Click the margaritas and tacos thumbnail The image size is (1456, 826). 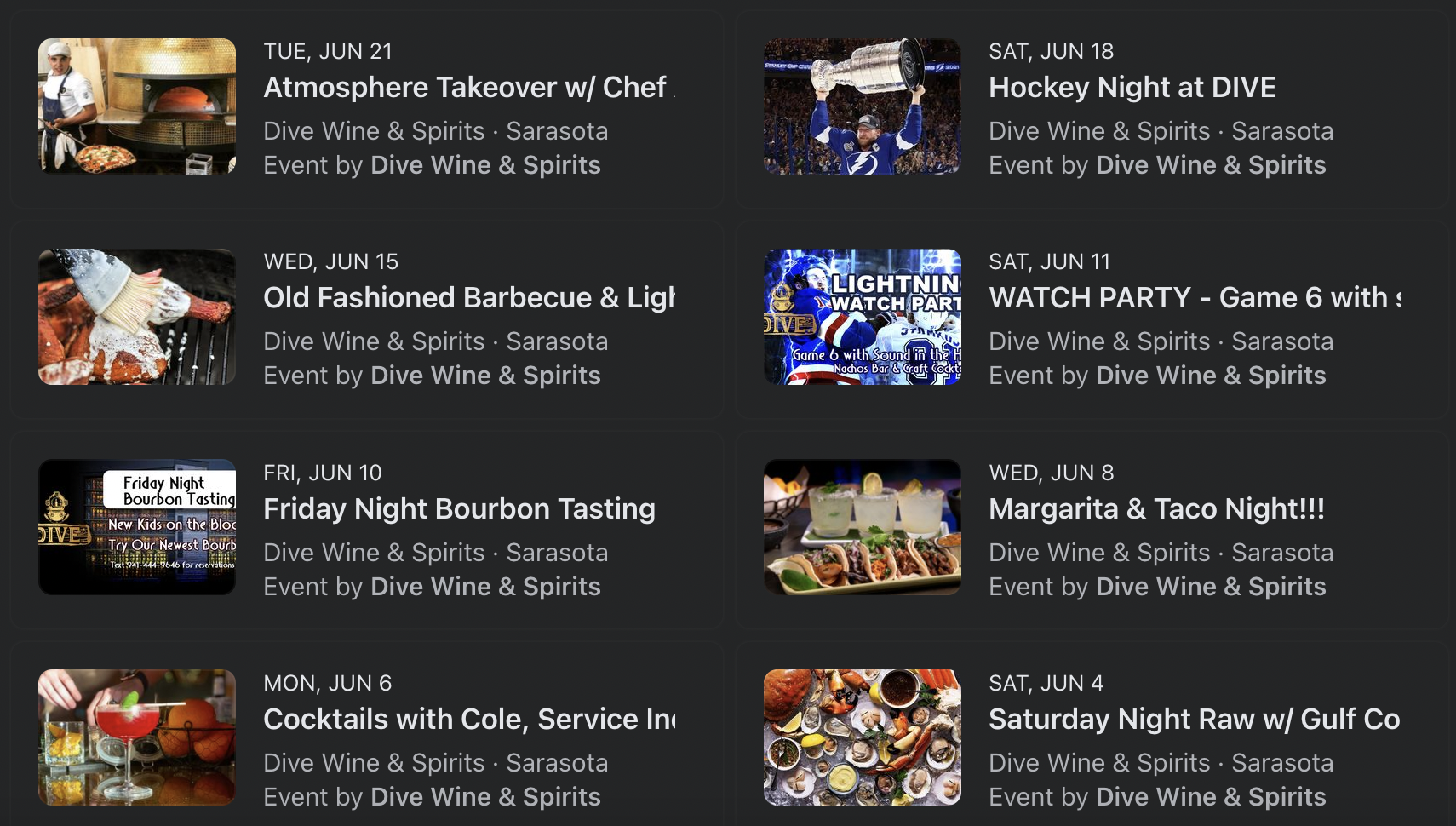[x=862, y=526]
